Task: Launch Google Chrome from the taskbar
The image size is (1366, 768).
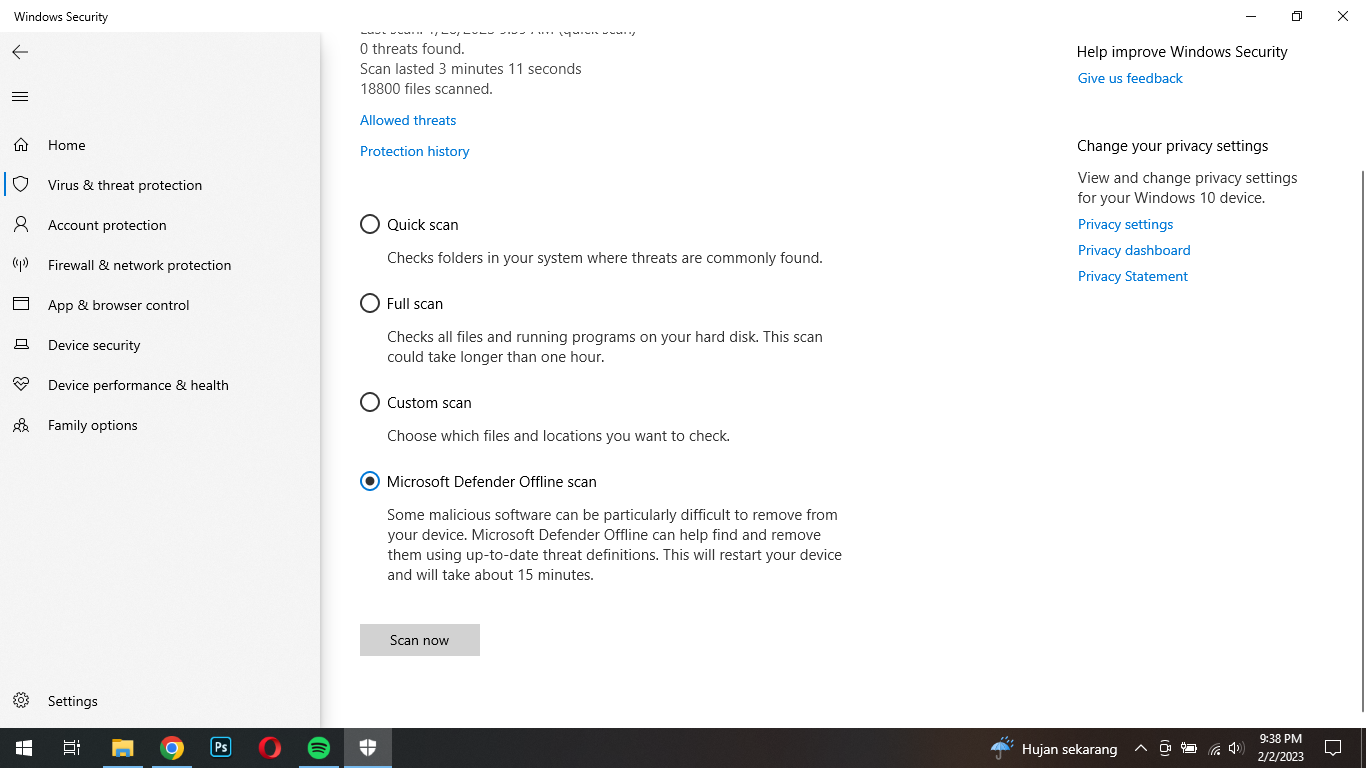Action: tap(172, 748)
